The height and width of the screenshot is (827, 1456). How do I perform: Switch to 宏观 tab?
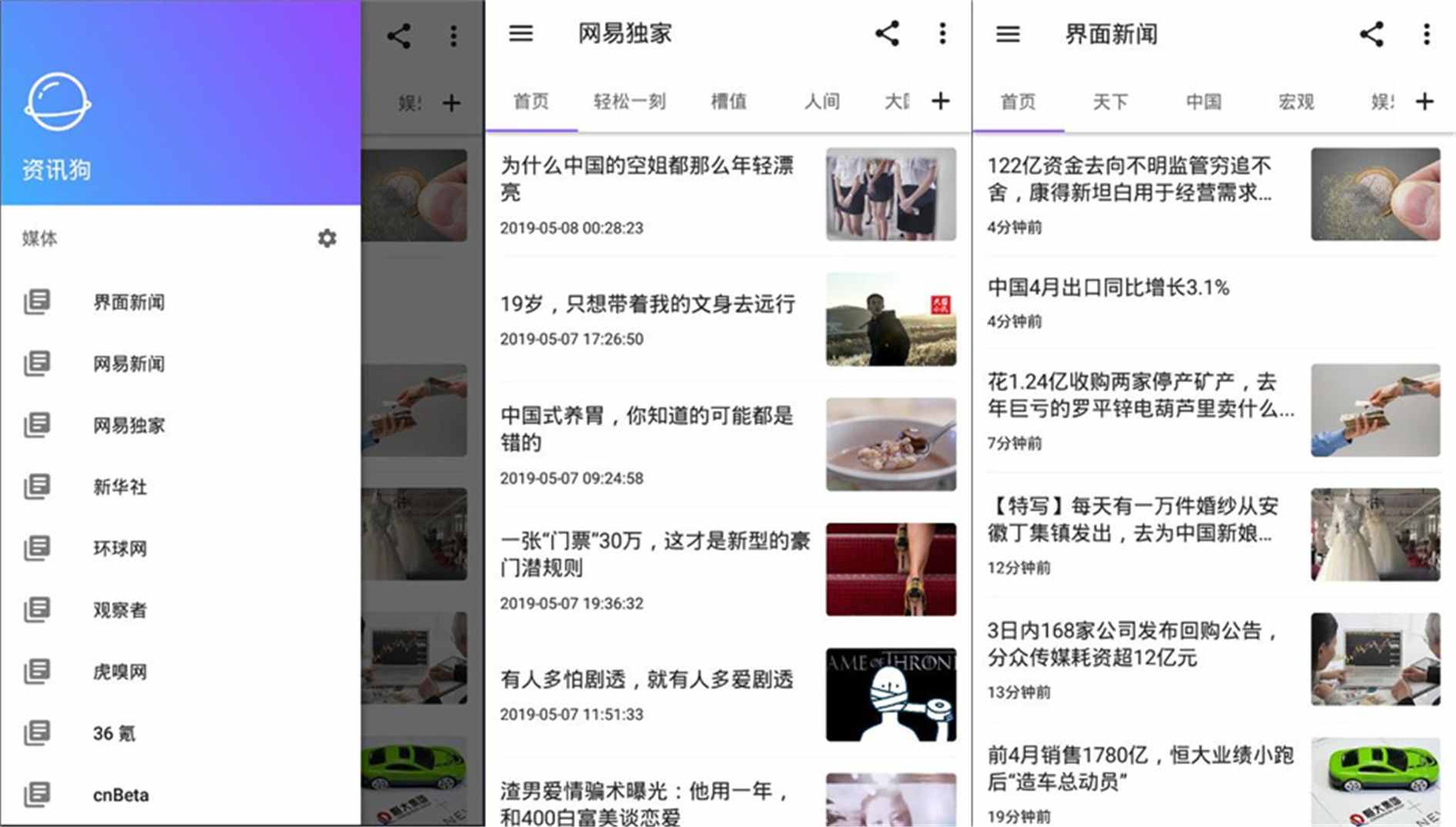click(x=1297, y=101)
